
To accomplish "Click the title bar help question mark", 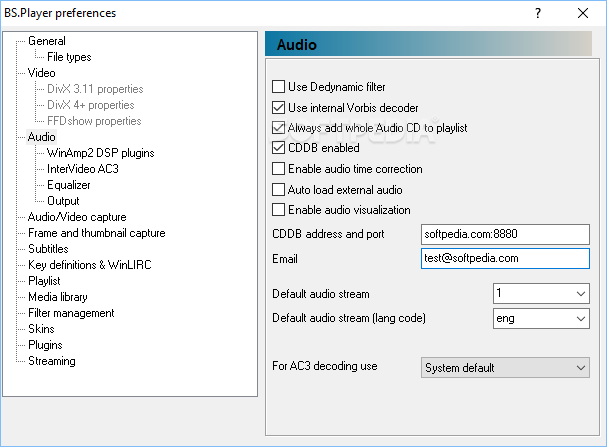I will (x=538, y=13).
